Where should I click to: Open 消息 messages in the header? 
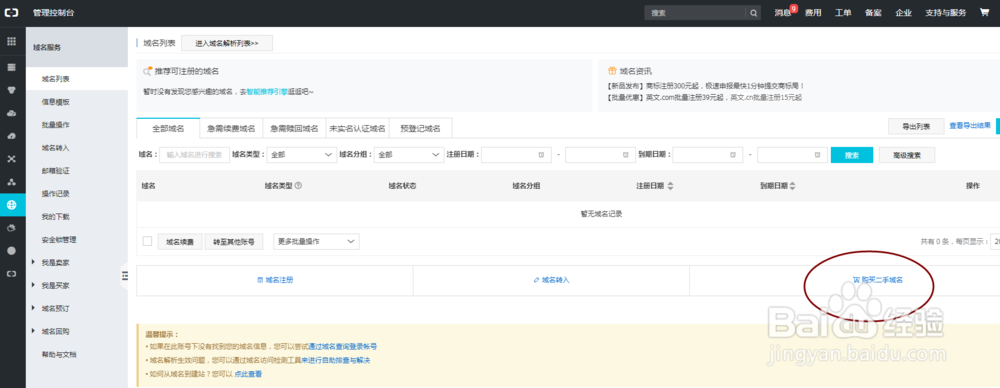[x=783, y=13]
